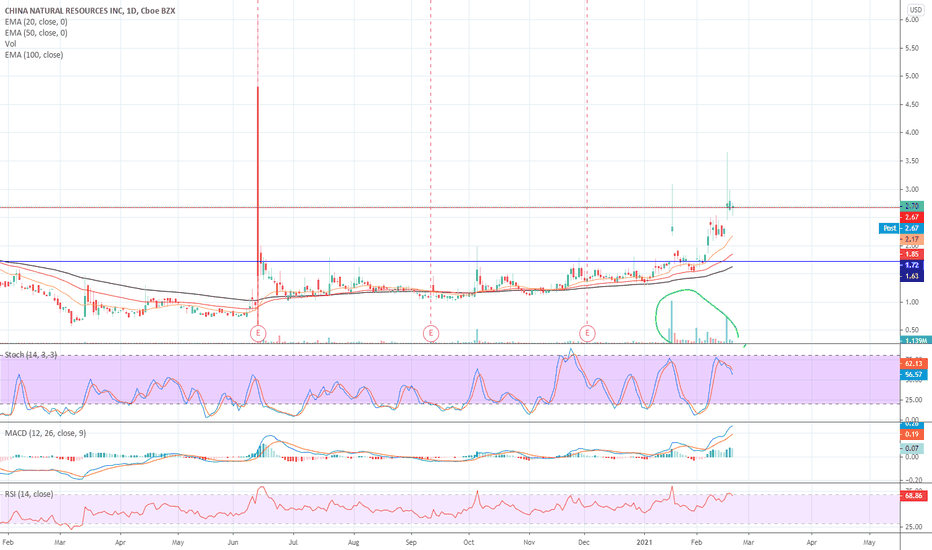Click the earnings E marker near December
The width and height of the screenshot is (932, 550).
[587, 334]
